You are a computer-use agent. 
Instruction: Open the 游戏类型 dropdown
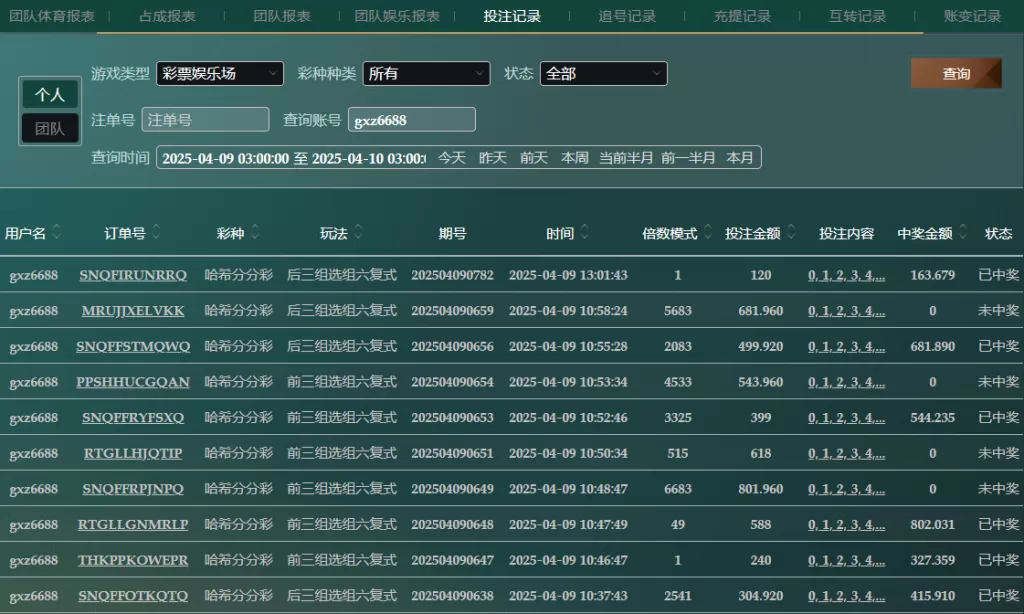[x=220, y=74]
